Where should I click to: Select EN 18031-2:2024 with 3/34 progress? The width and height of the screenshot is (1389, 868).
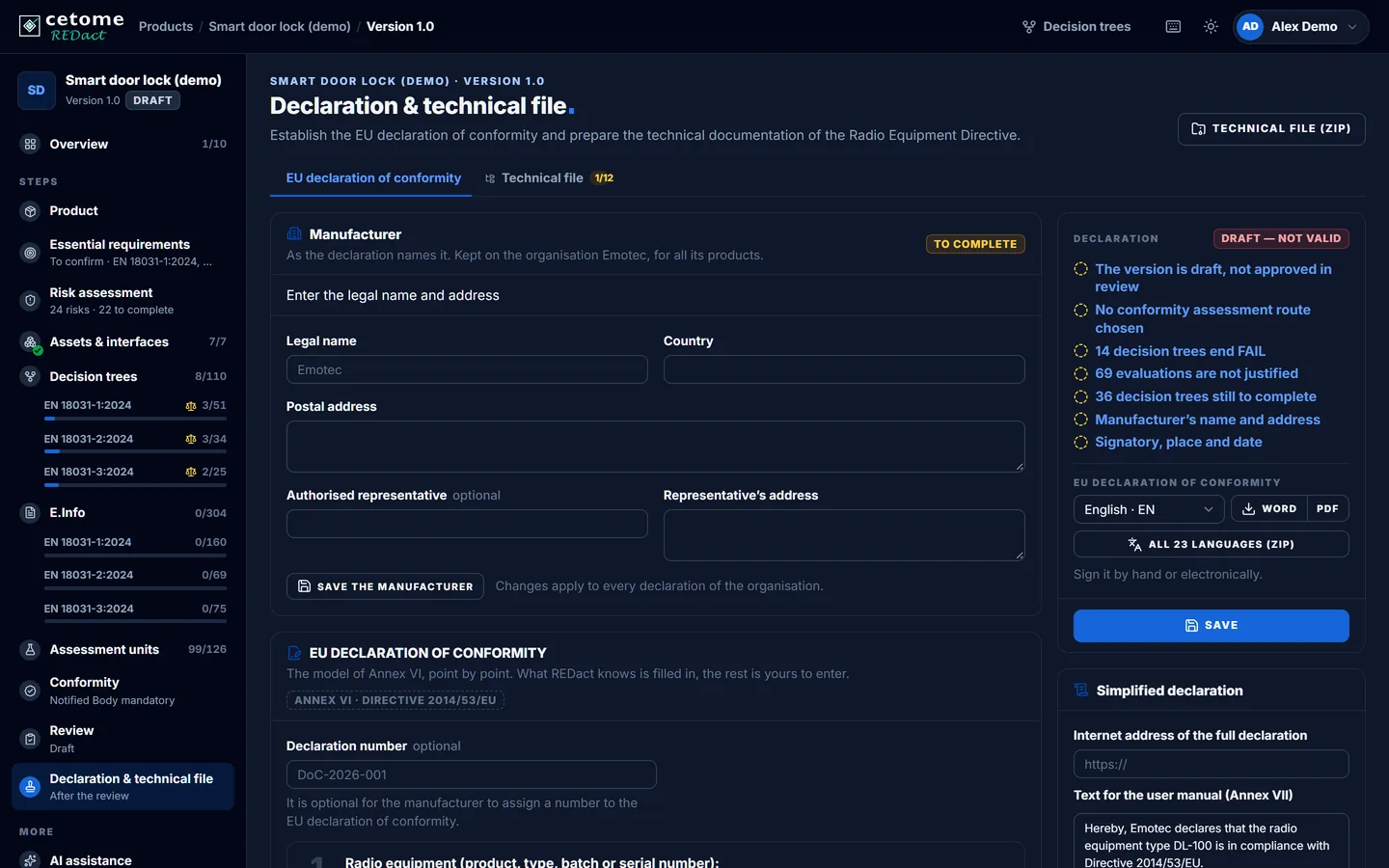[135, 443]
